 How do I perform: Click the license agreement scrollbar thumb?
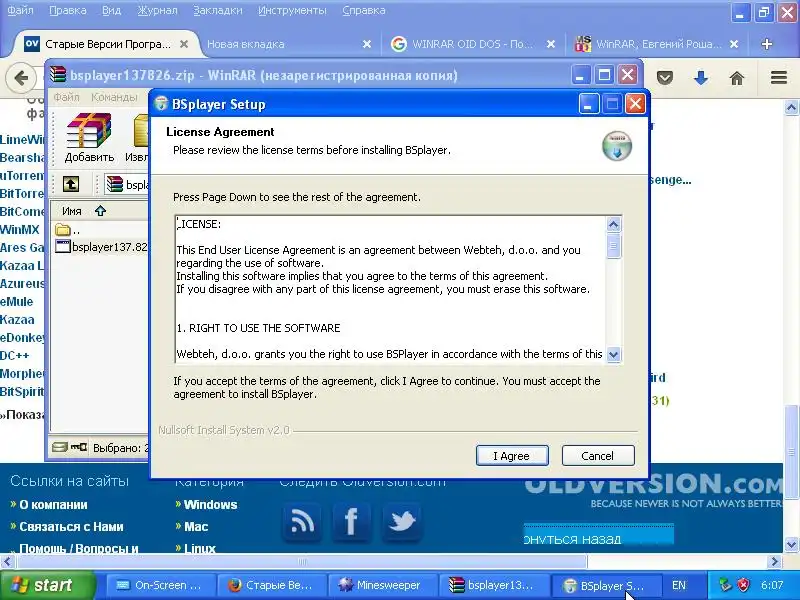(x=614, y=246)
